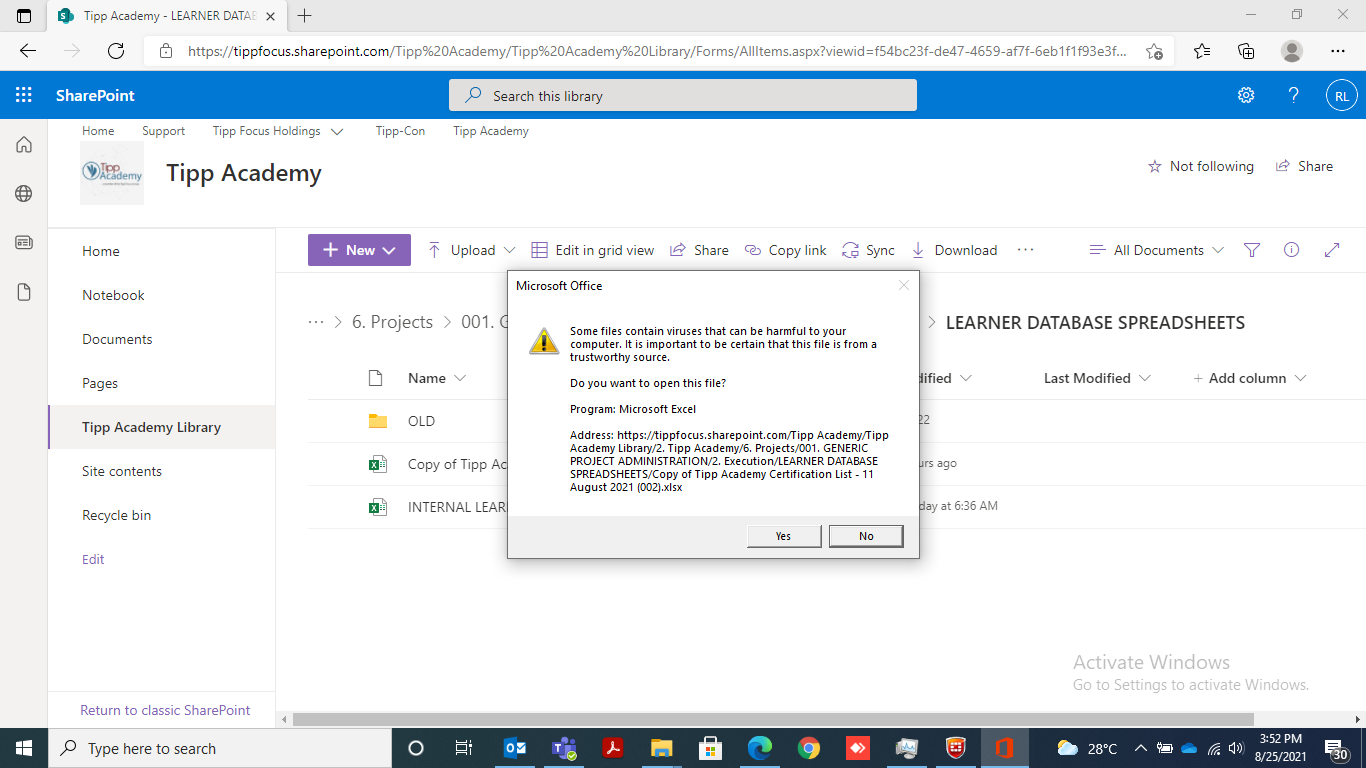
Task: Open My content file icon in left rail
Action: point(24,292)
